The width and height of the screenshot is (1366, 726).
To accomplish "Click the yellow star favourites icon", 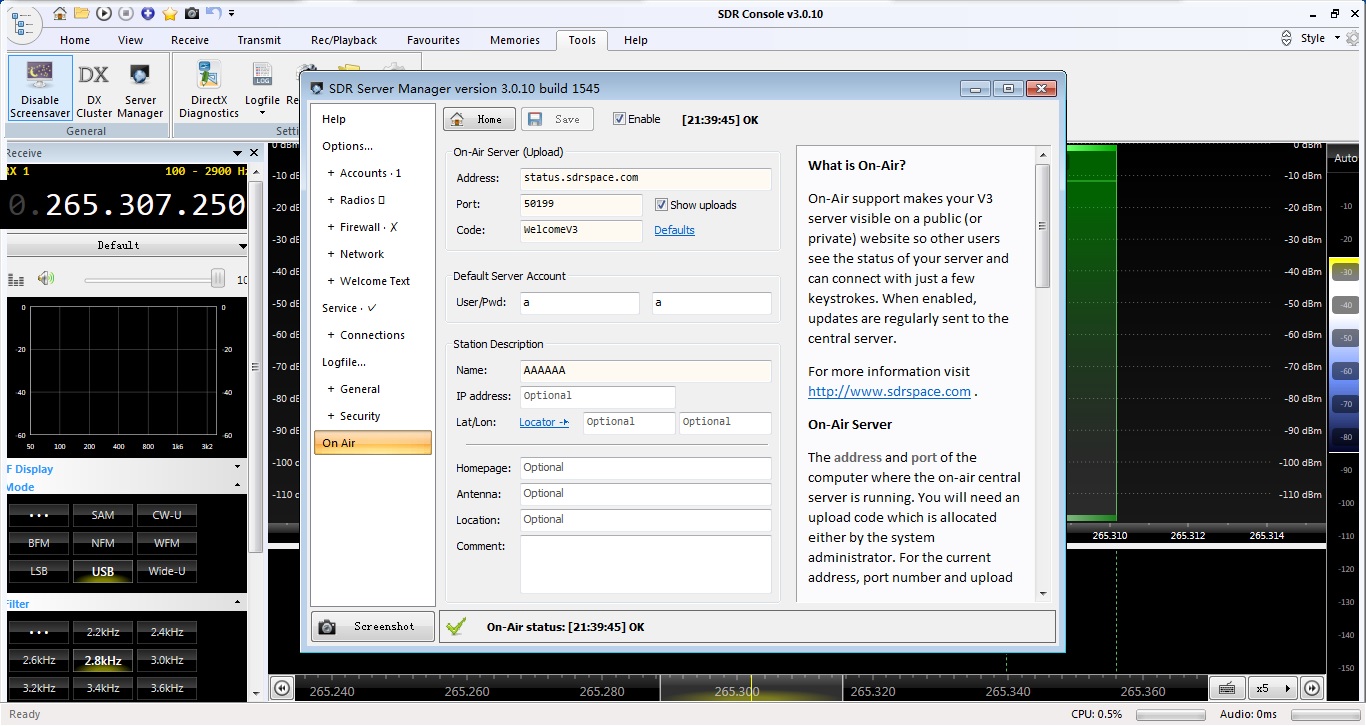I will [x=170, y=14].
